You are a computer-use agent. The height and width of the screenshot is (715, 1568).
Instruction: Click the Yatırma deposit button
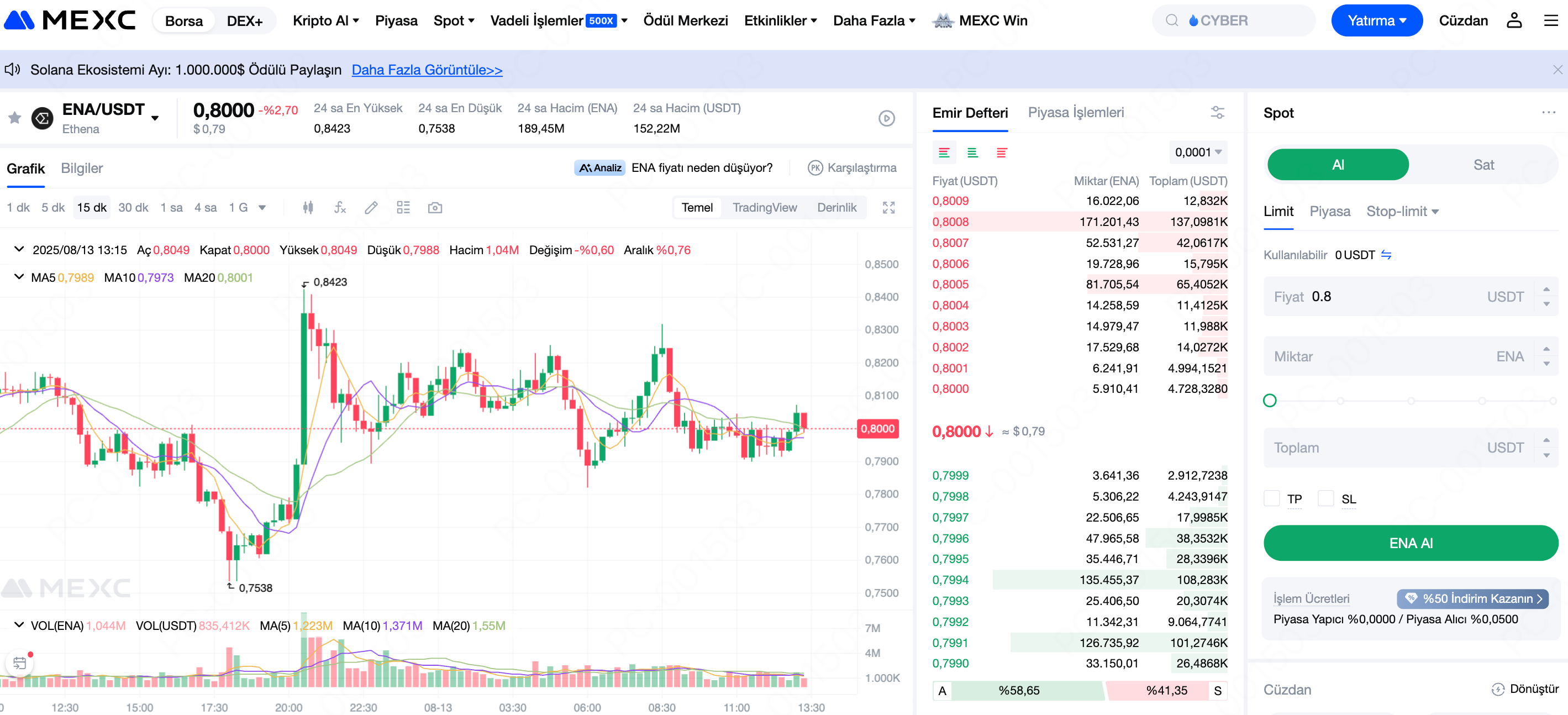click(1376, 20)
